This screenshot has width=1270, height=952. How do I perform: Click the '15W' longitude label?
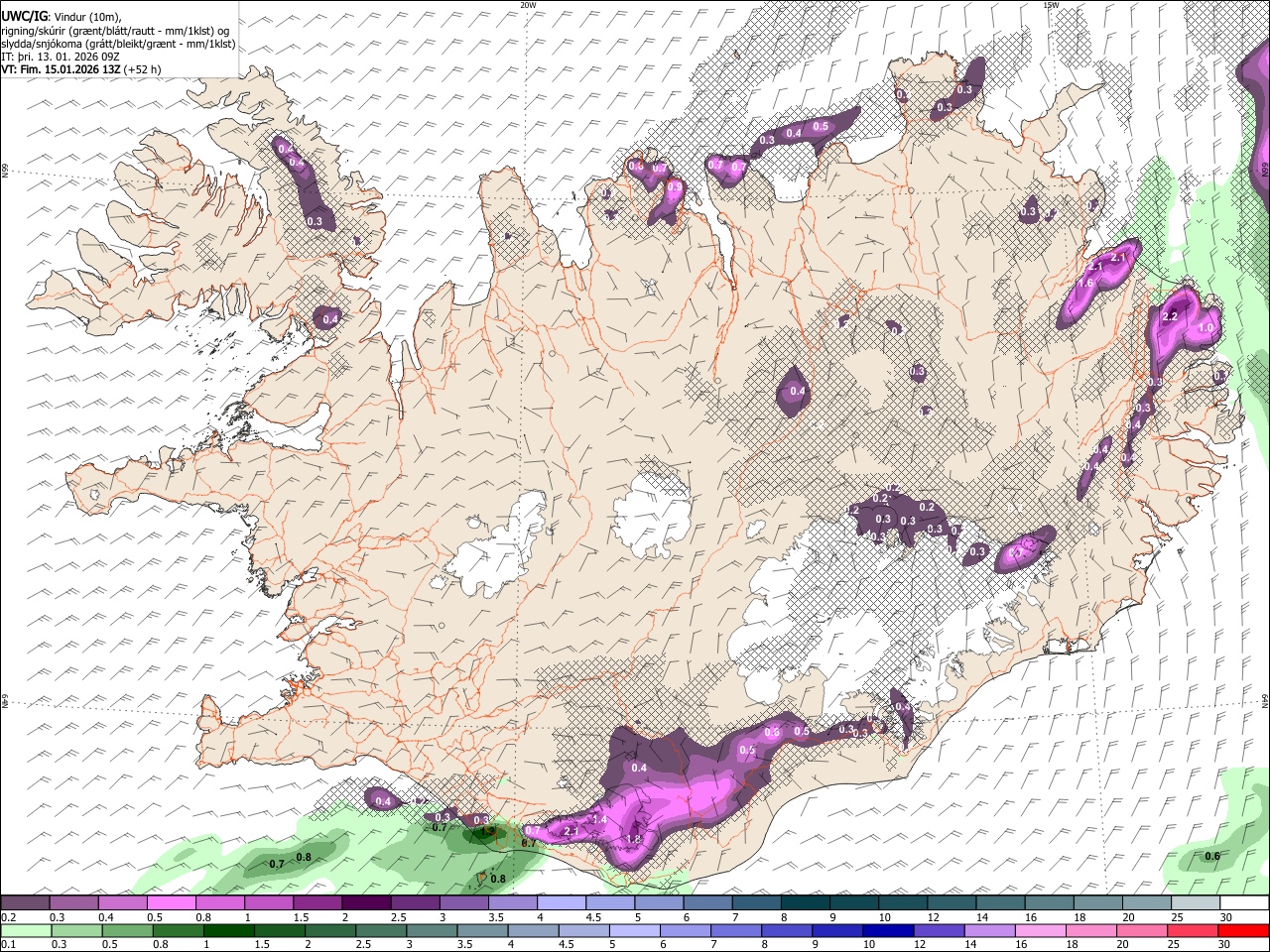(1050, 5)
